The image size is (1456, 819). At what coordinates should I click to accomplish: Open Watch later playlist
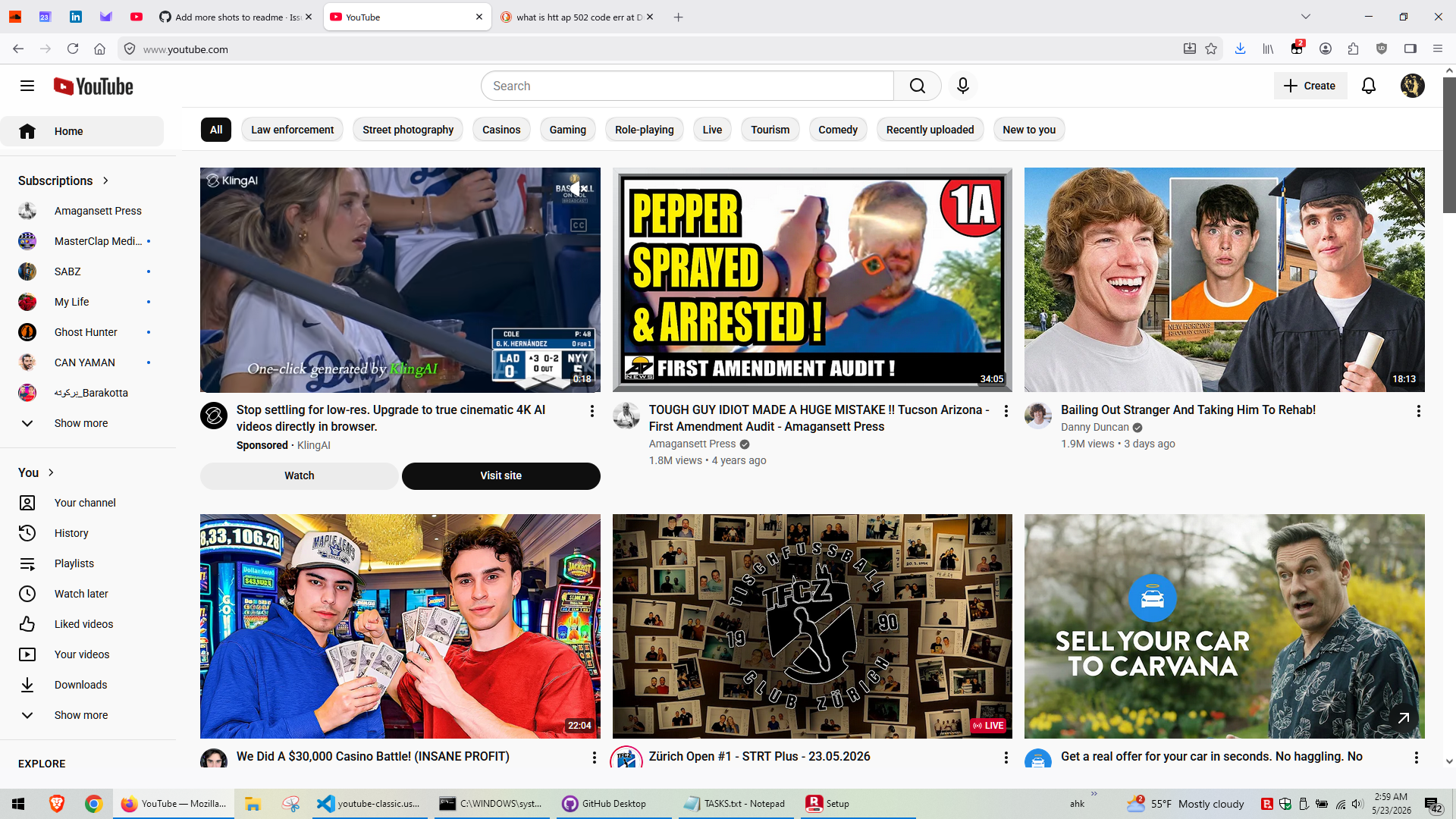click(82, 594)
